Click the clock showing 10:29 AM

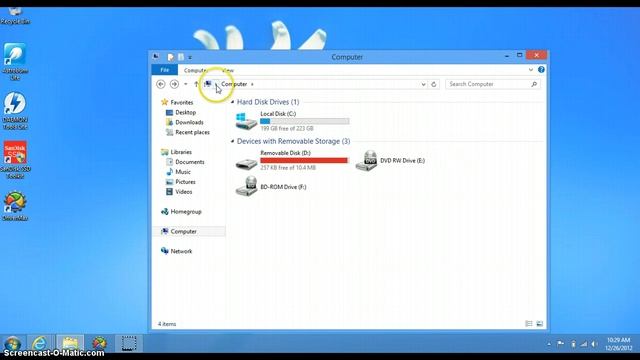(618, 340)
